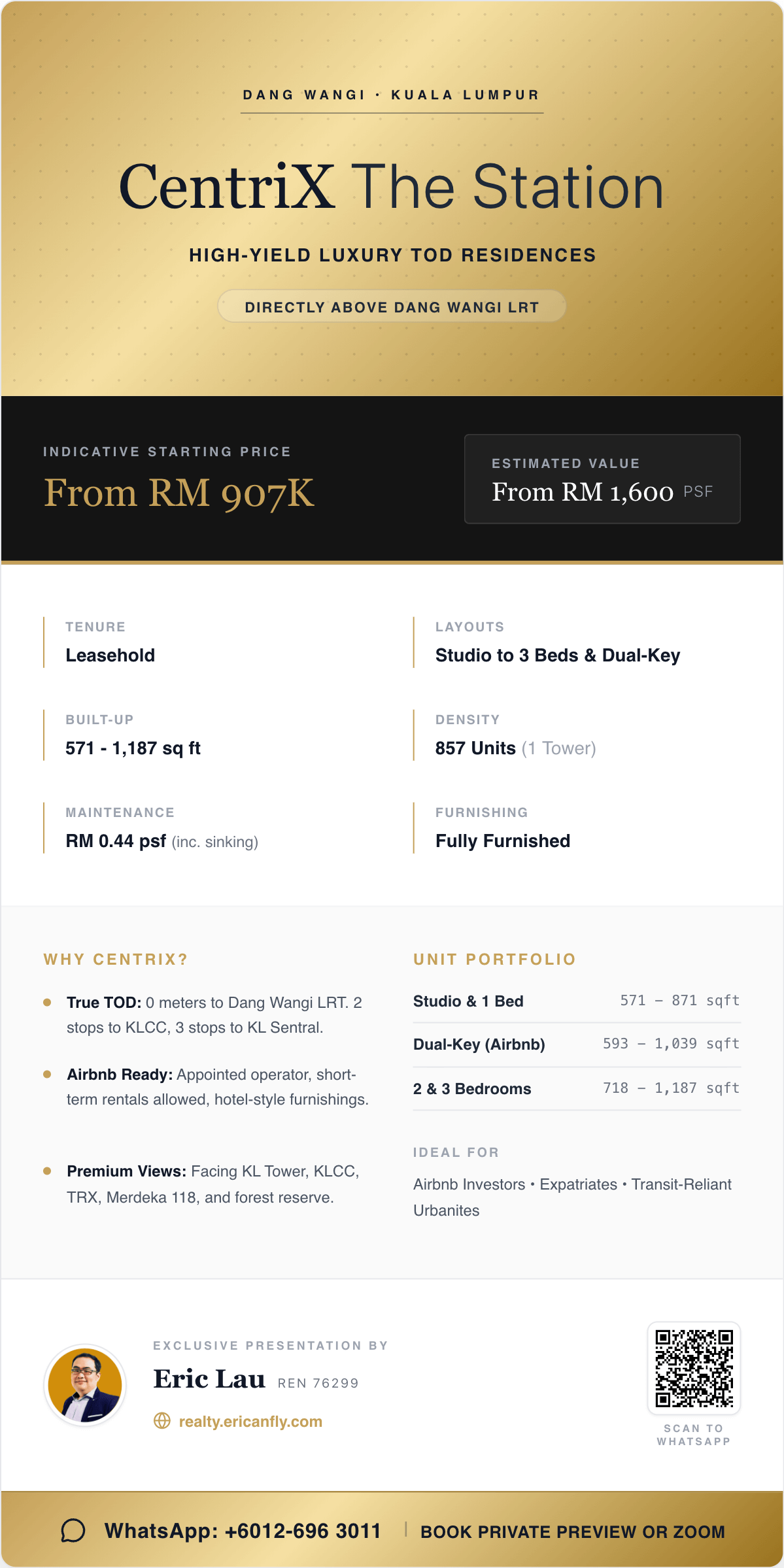Click the globe icon beside realty.ericanfly.com
The width and height of the screenshot is (784, 1568).
[162, 1421]
